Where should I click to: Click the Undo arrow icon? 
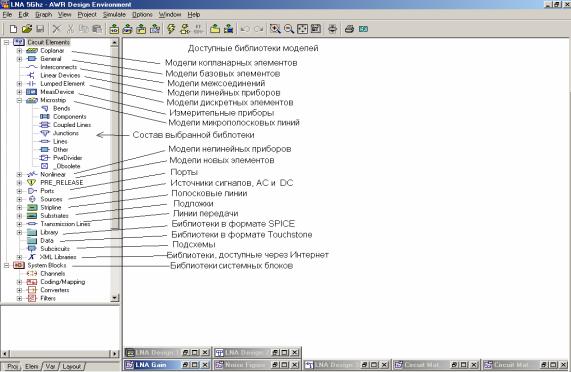(245, 29)
